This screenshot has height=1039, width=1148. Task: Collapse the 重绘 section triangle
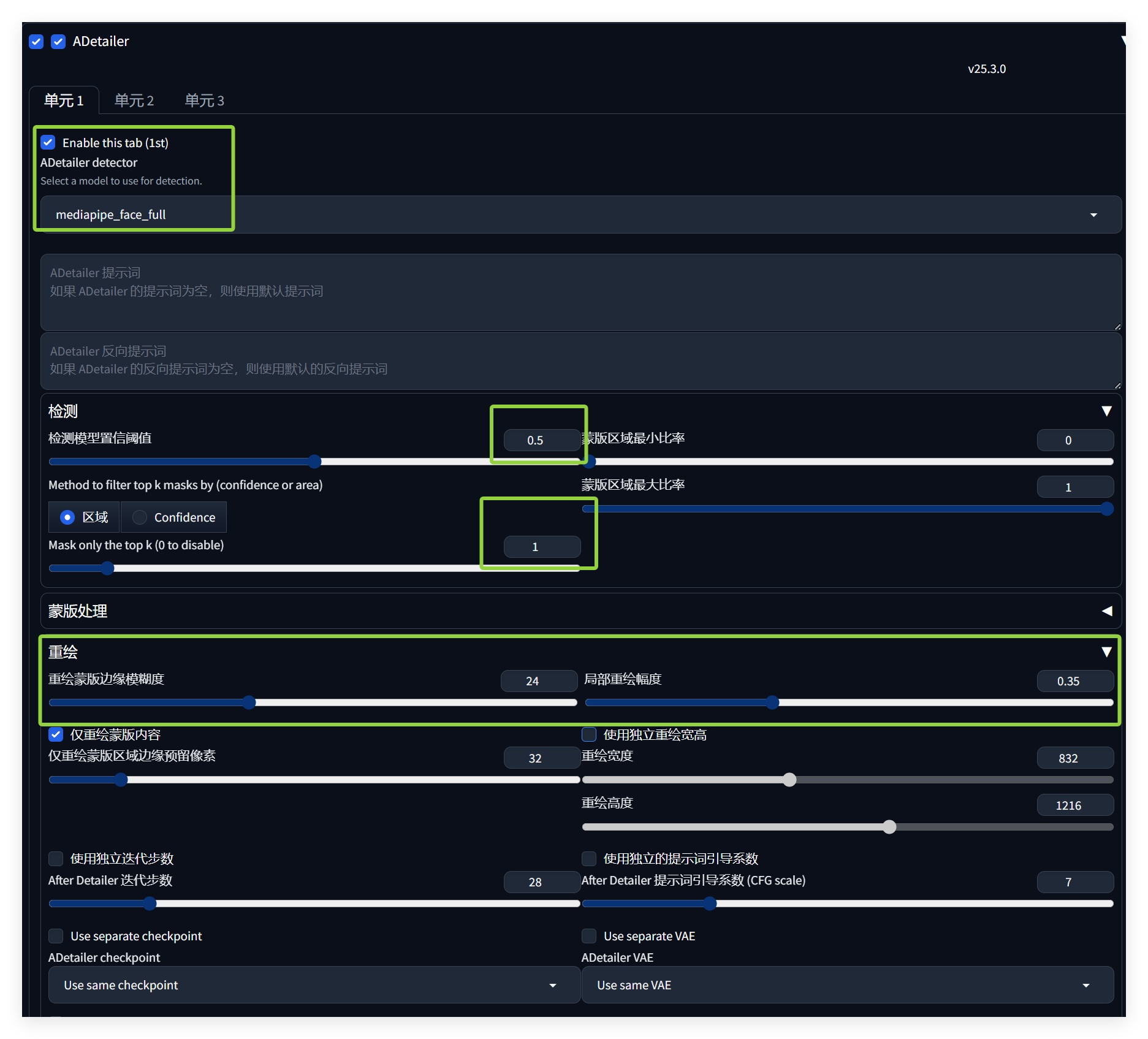pos(1106,652)
